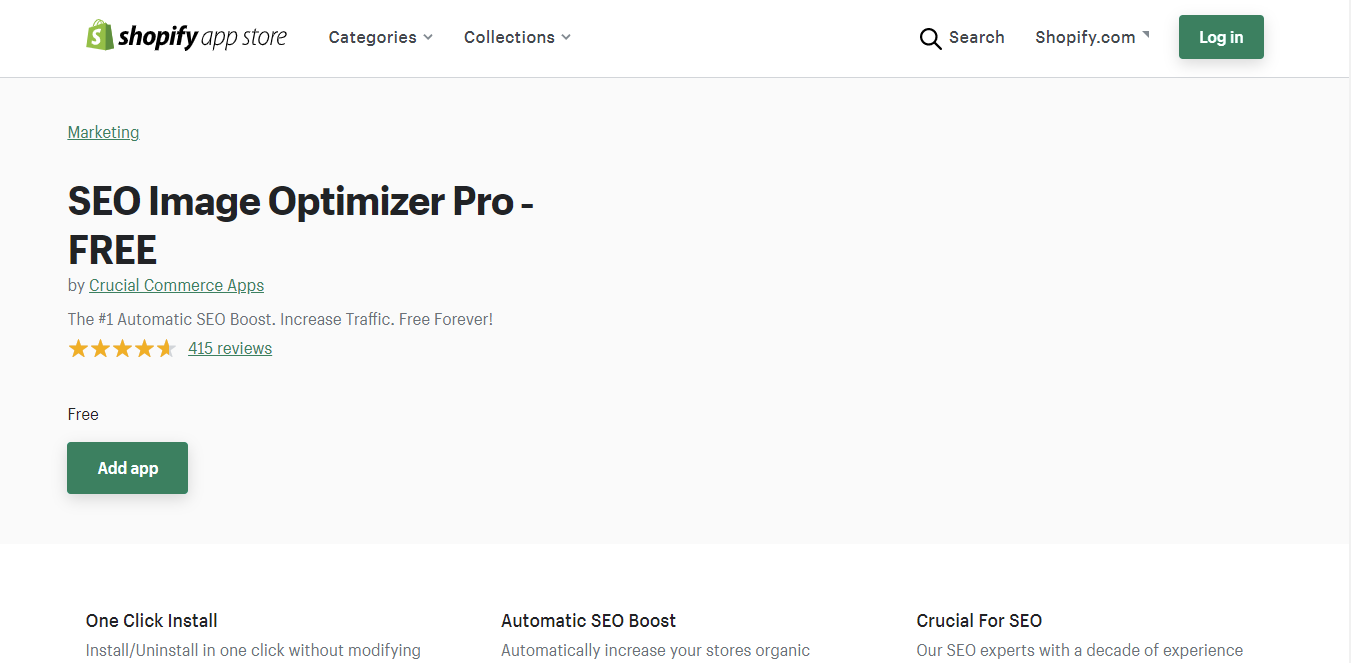Image resolution: width=1351 pixels, height=663 pixels.
Task: View the 415 reviews link
Action: 230,348
